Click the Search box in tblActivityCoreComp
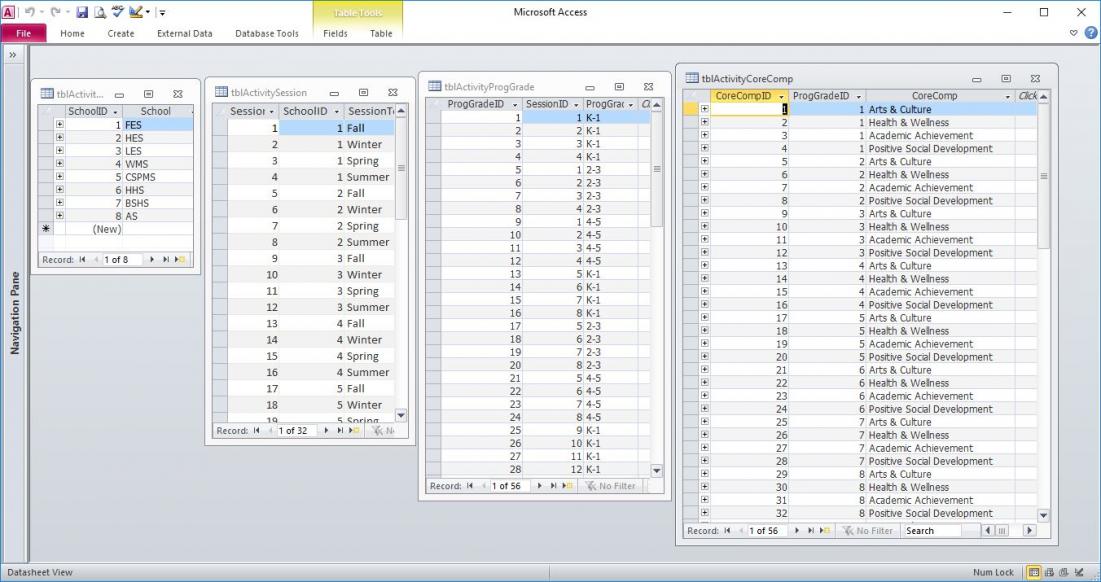This screenshot has height=582, width=1101. click(x=931, y=531)
